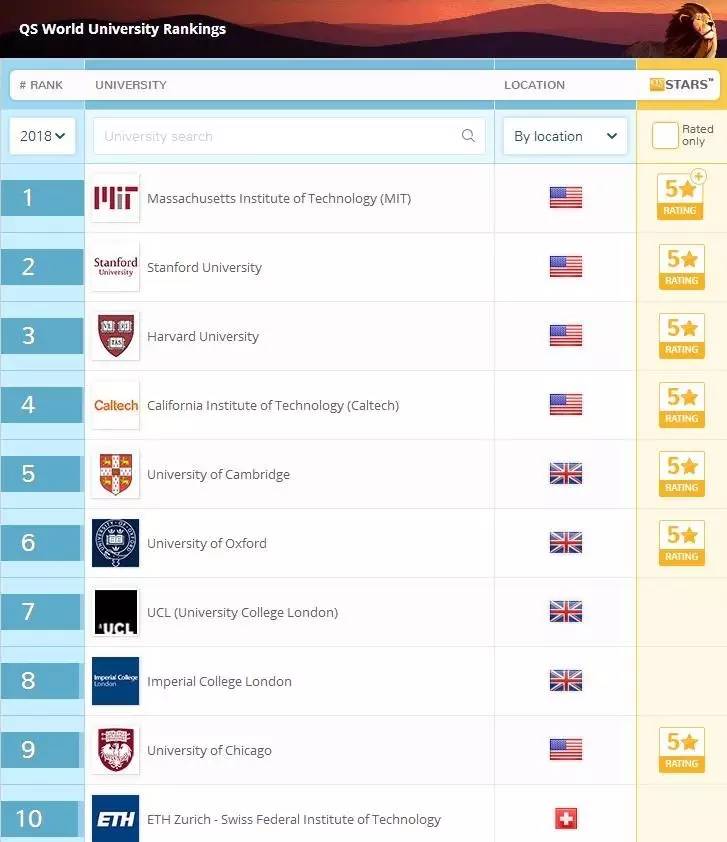Open the Harvard University link
Screen dimensions: 727x842
[x=203, y=336]
